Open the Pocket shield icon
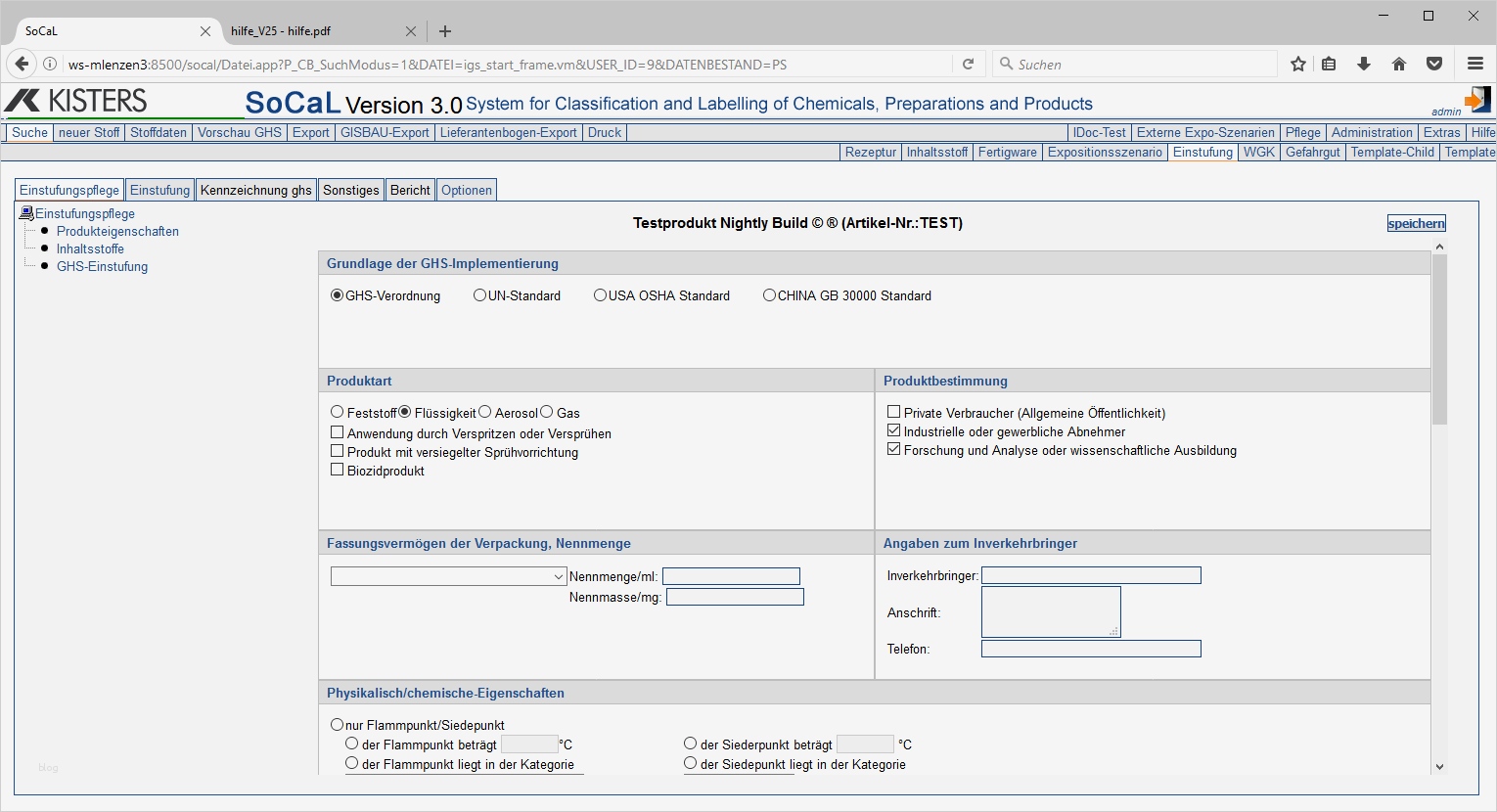The image size is (1497, 812). [1434, 64]
